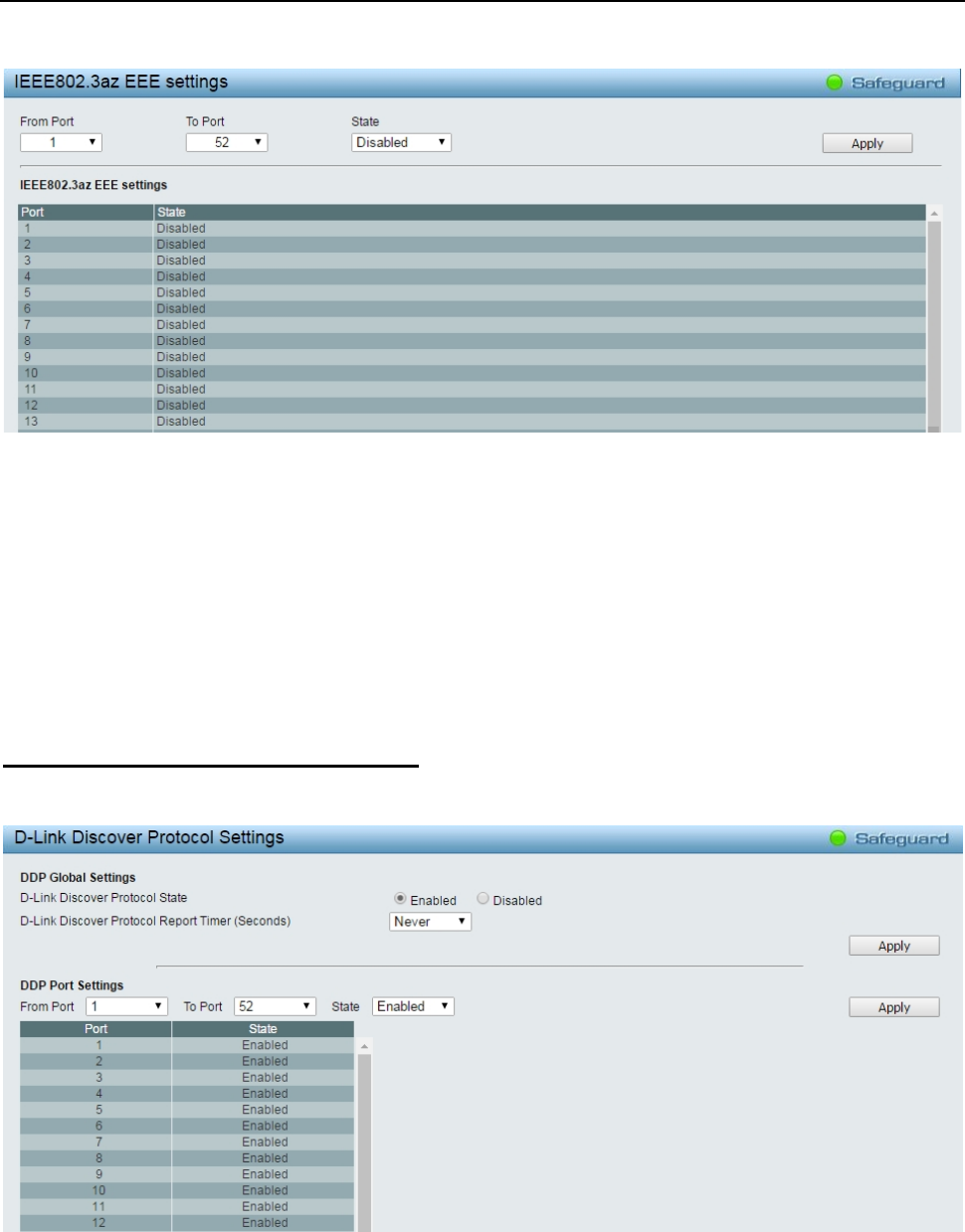Click the EEE port table scrollbar up arrow
The height and width of the screenshot is (1232, 965).
[934, 214]
